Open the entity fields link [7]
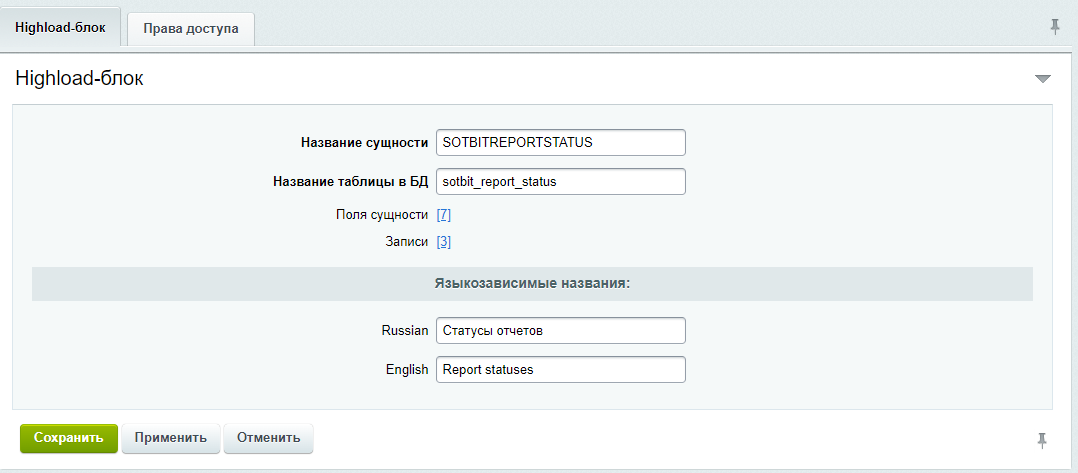This screenshot has height=473, width=1078. pyautogui.click(x=443, y=214)
